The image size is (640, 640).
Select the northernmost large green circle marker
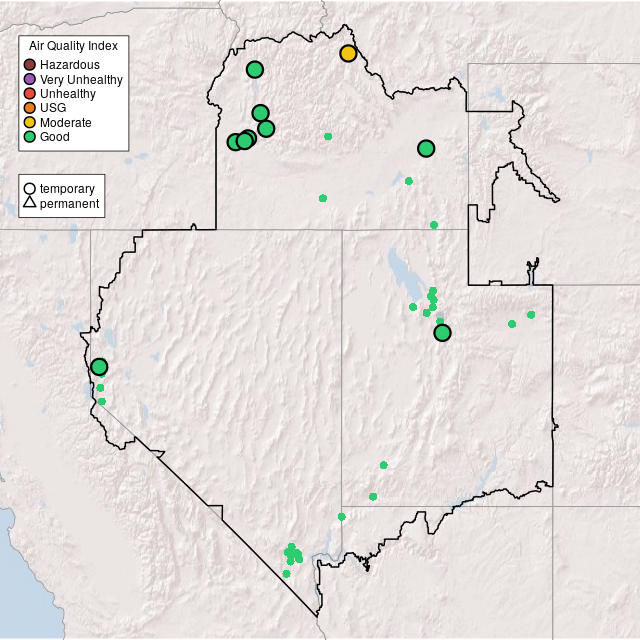[255, 69]
